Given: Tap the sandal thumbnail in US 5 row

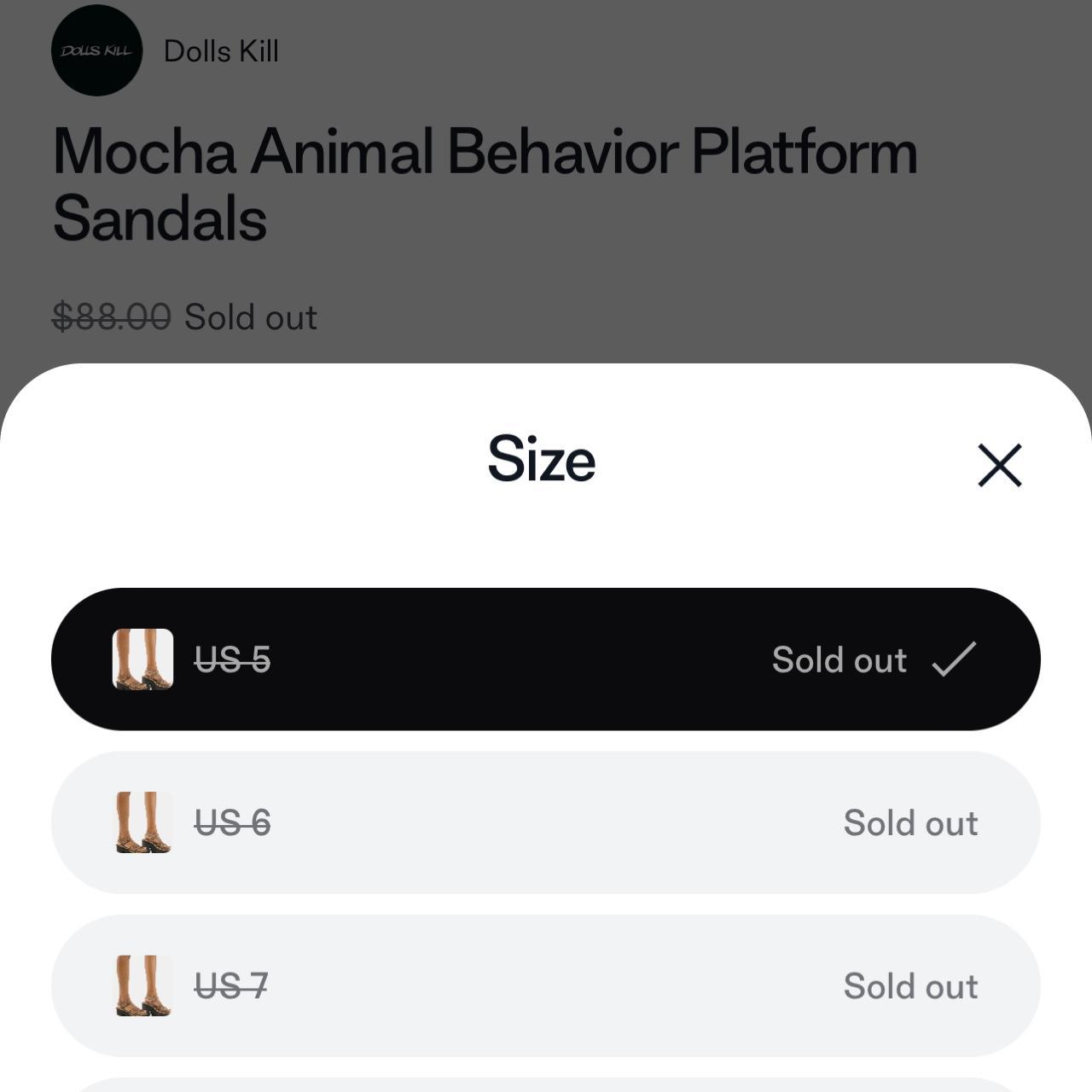Looking at the screenshot, I should click(x=142, y=659).
